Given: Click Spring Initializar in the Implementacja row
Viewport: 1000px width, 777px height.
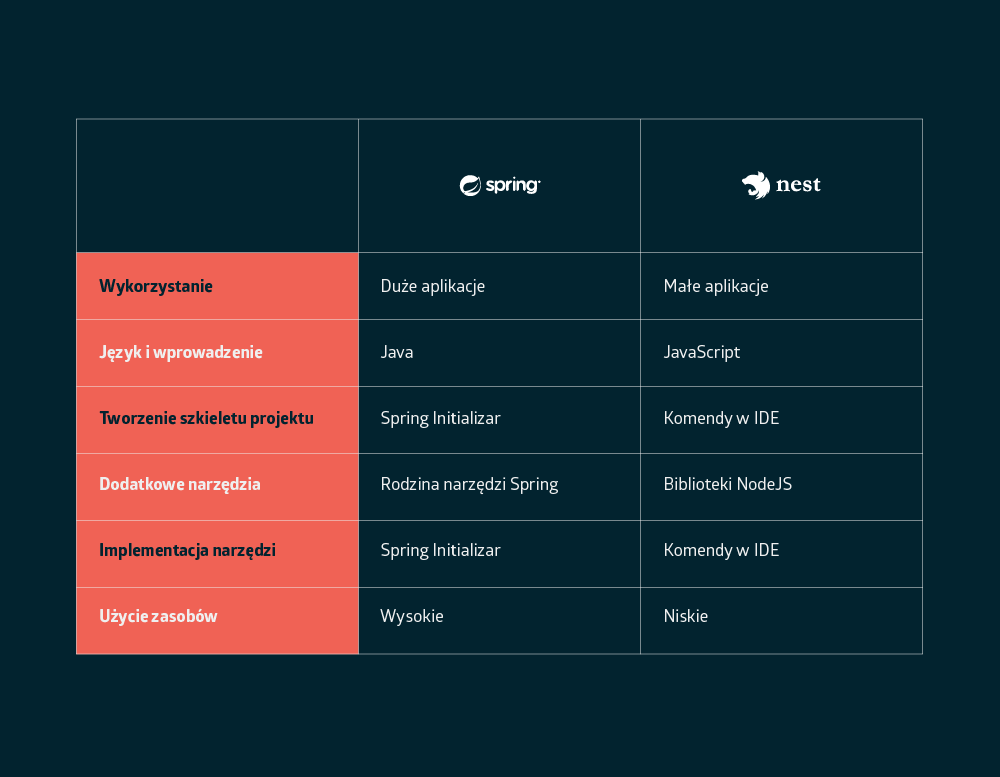Looking at the screenshot, I should [440, 550].
